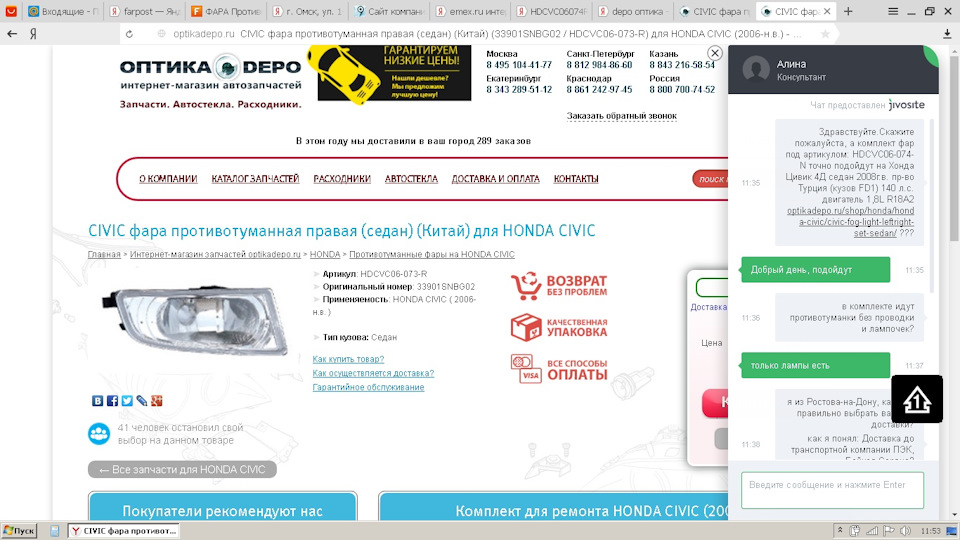
Task: Click consultant Алина's avatar in the chat
Action: 756,69
